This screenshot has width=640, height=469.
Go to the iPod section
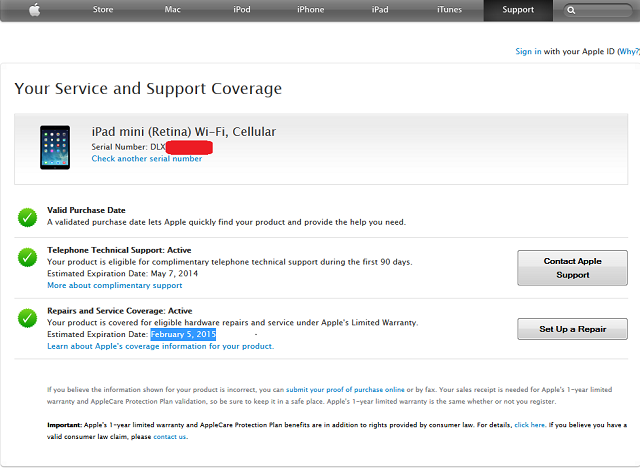(x=242, y=9)
